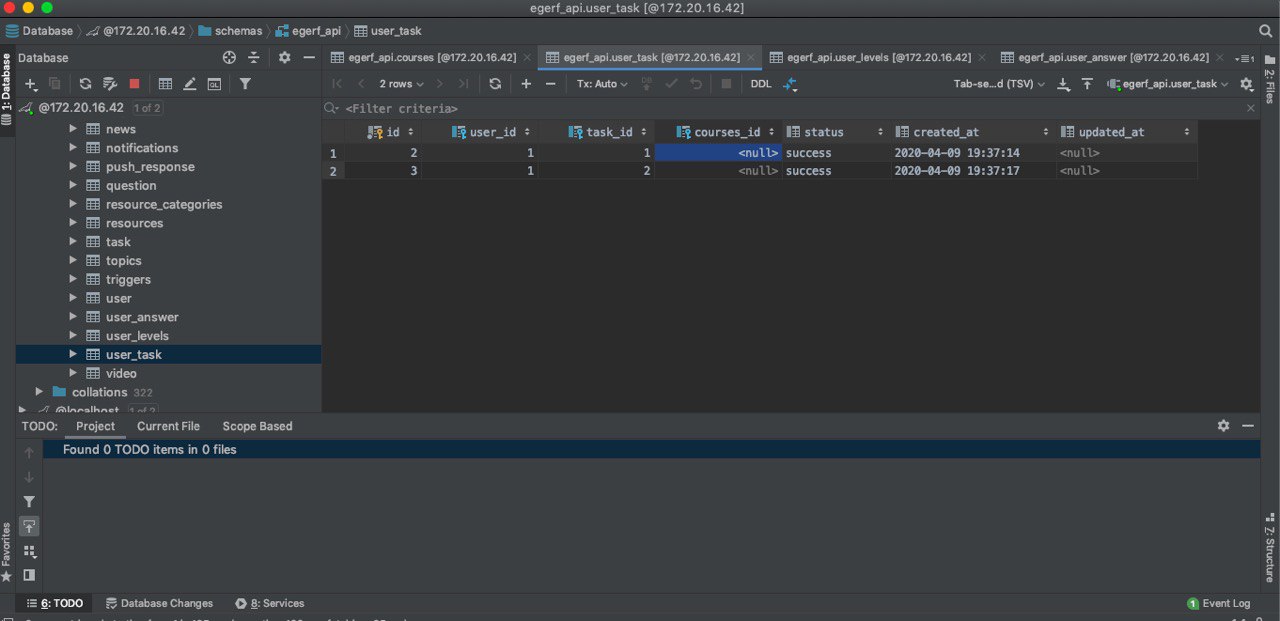This screenshot has width=1280, height=621.
Task: Select the Scope Based TODO tab
Action: pyautogui.click(x=257, y=426)
